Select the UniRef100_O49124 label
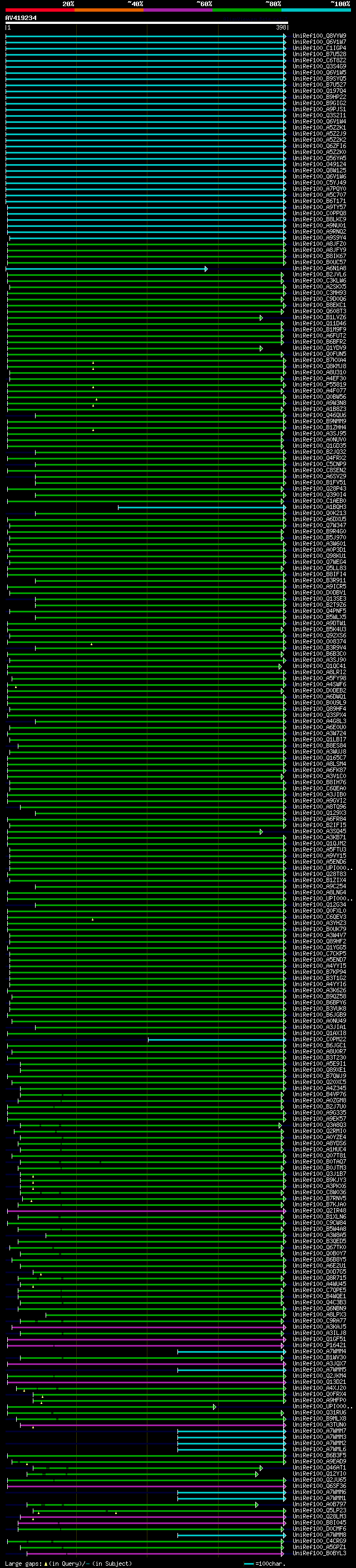This screenshot has width=356, height=1568. [x=319, y=164]
